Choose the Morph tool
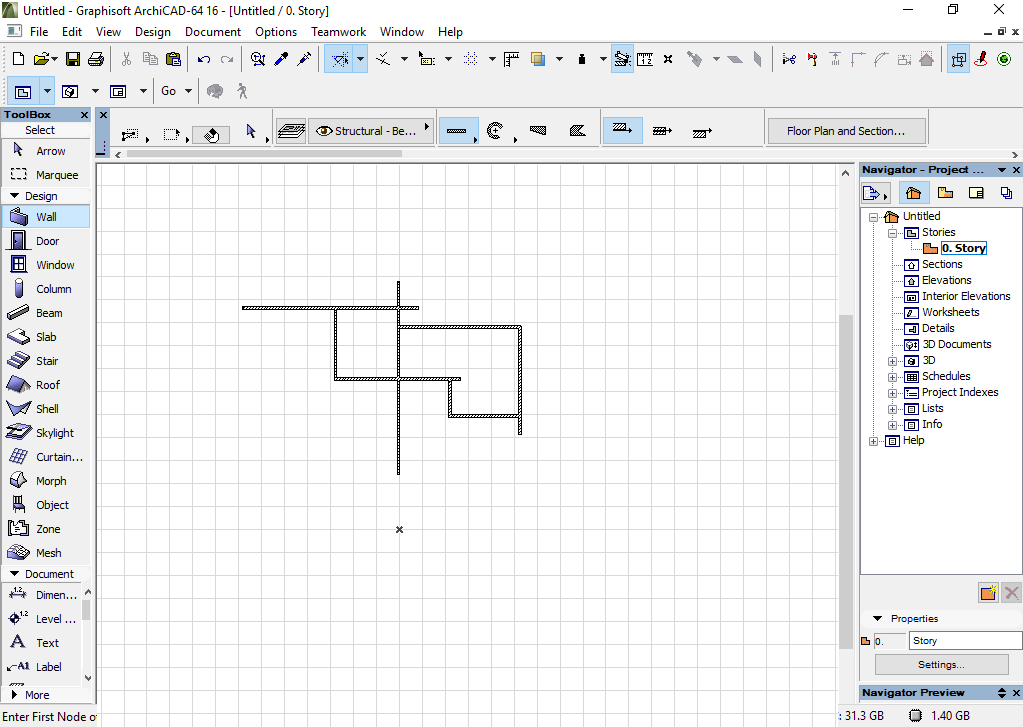The height and width of the screenshot is (727, 1023). 50,481
